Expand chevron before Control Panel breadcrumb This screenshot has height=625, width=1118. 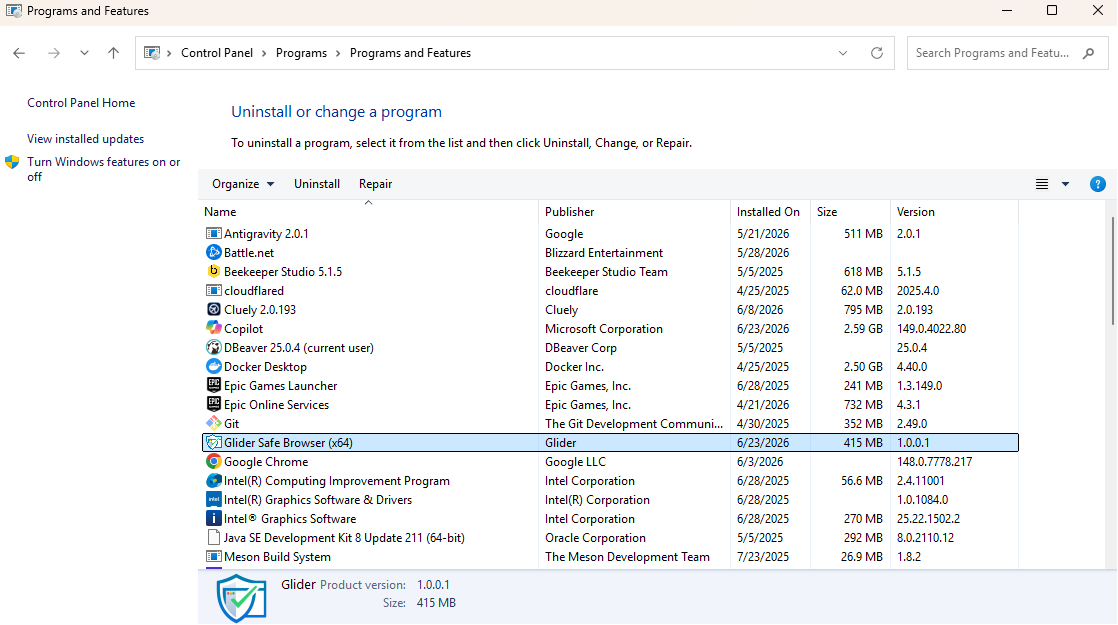pyautogui.click(x=170, y=53)
